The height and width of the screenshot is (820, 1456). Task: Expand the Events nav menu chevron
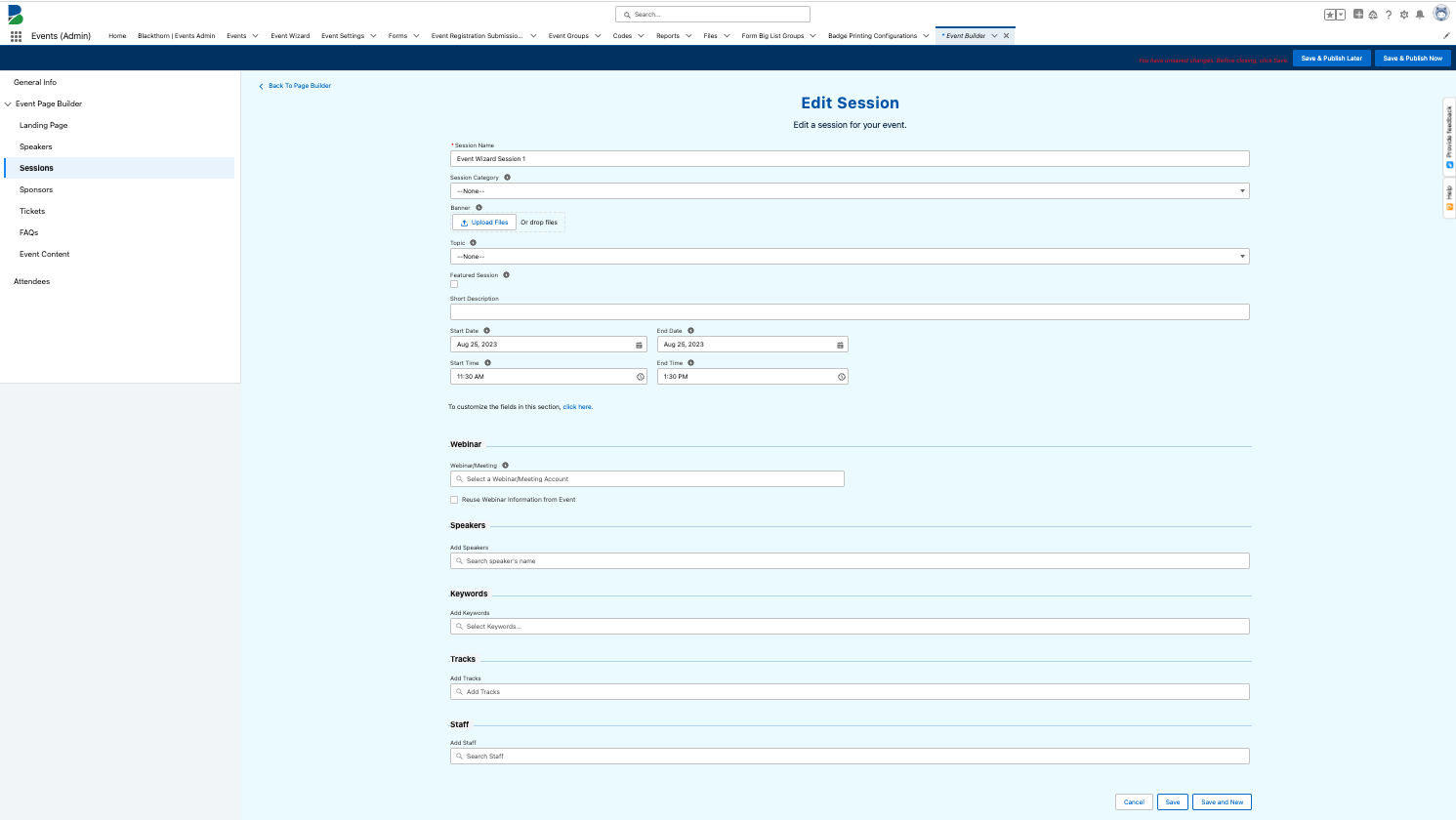[255, 36]
